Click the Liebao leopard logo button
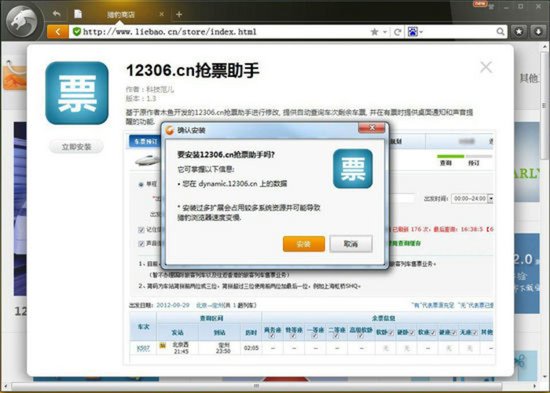 point(23,22)
